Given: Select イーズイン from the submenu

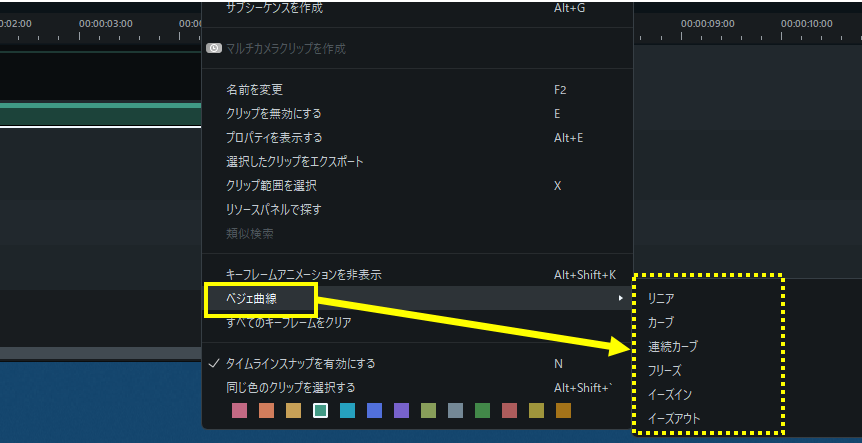Looking at the screenshot, I should click(x=669, y=394).
